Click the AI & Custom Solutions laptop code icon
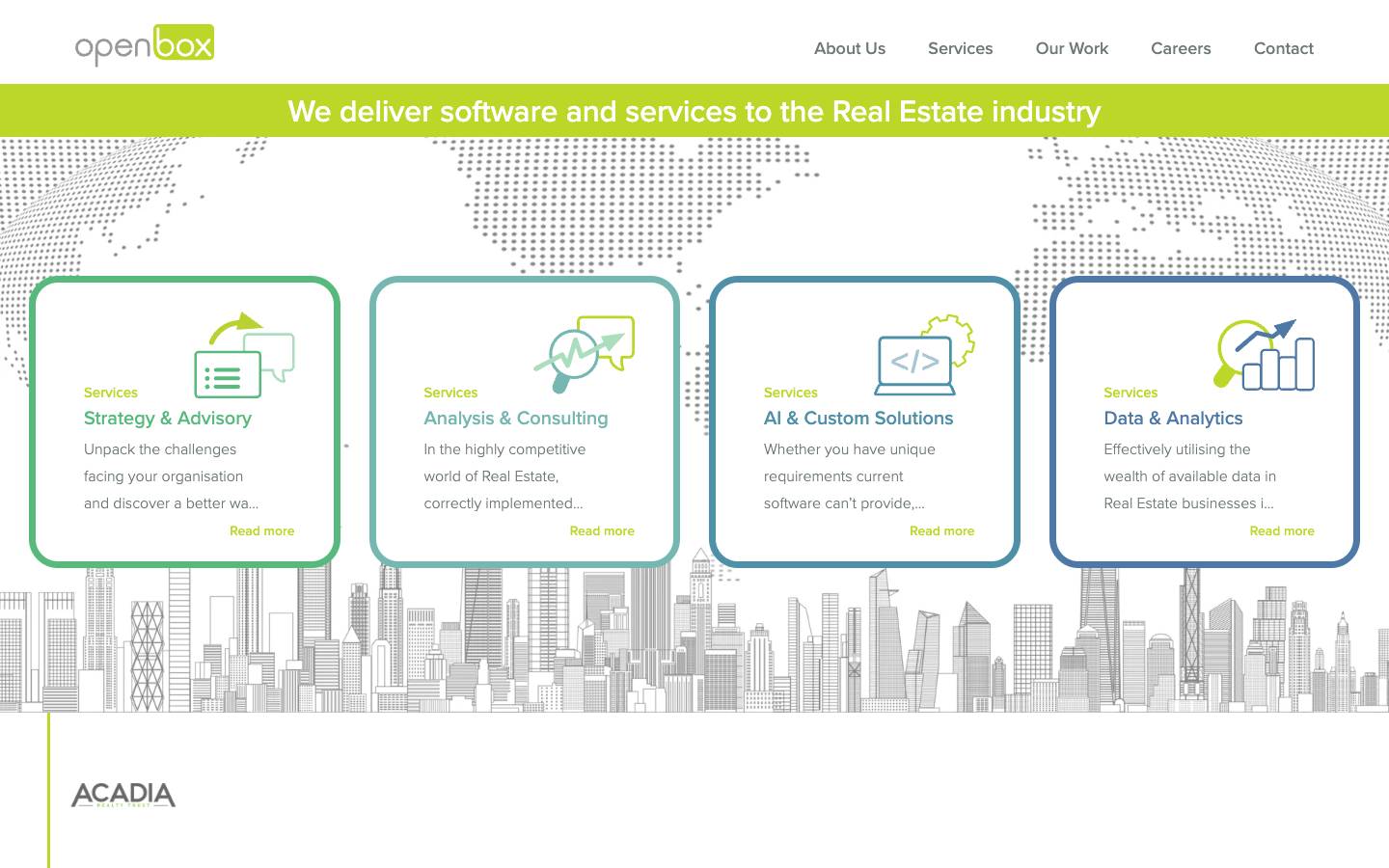 [x=924, y=355]
